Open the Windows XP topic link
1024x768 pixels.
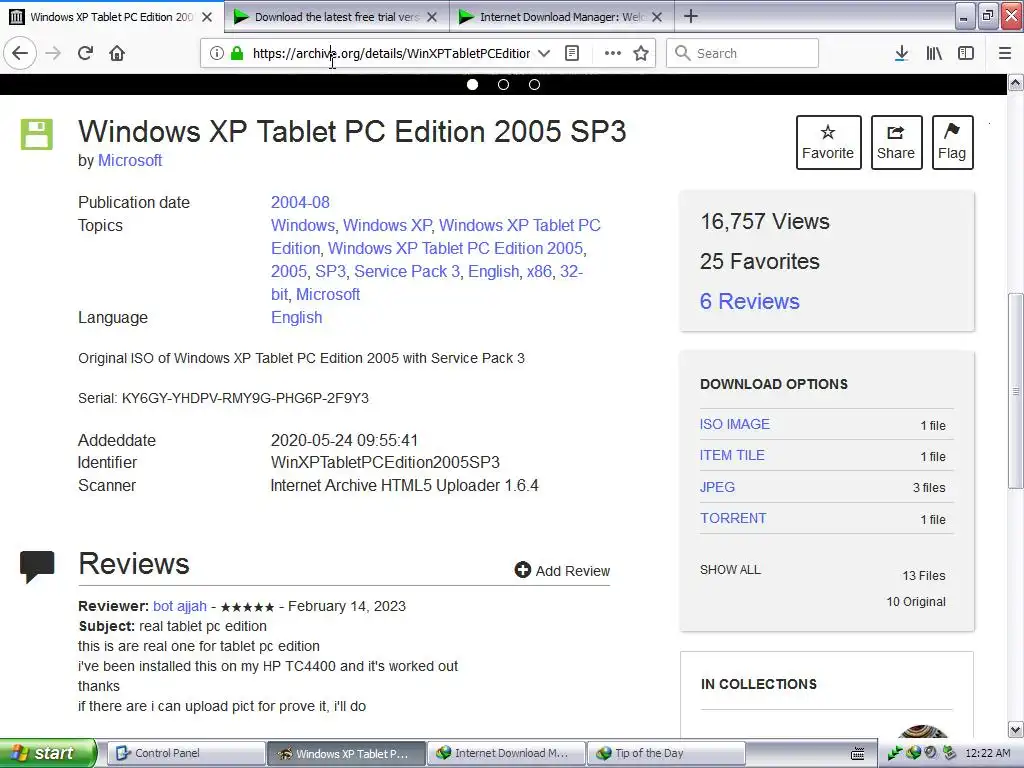coord(387,225)
